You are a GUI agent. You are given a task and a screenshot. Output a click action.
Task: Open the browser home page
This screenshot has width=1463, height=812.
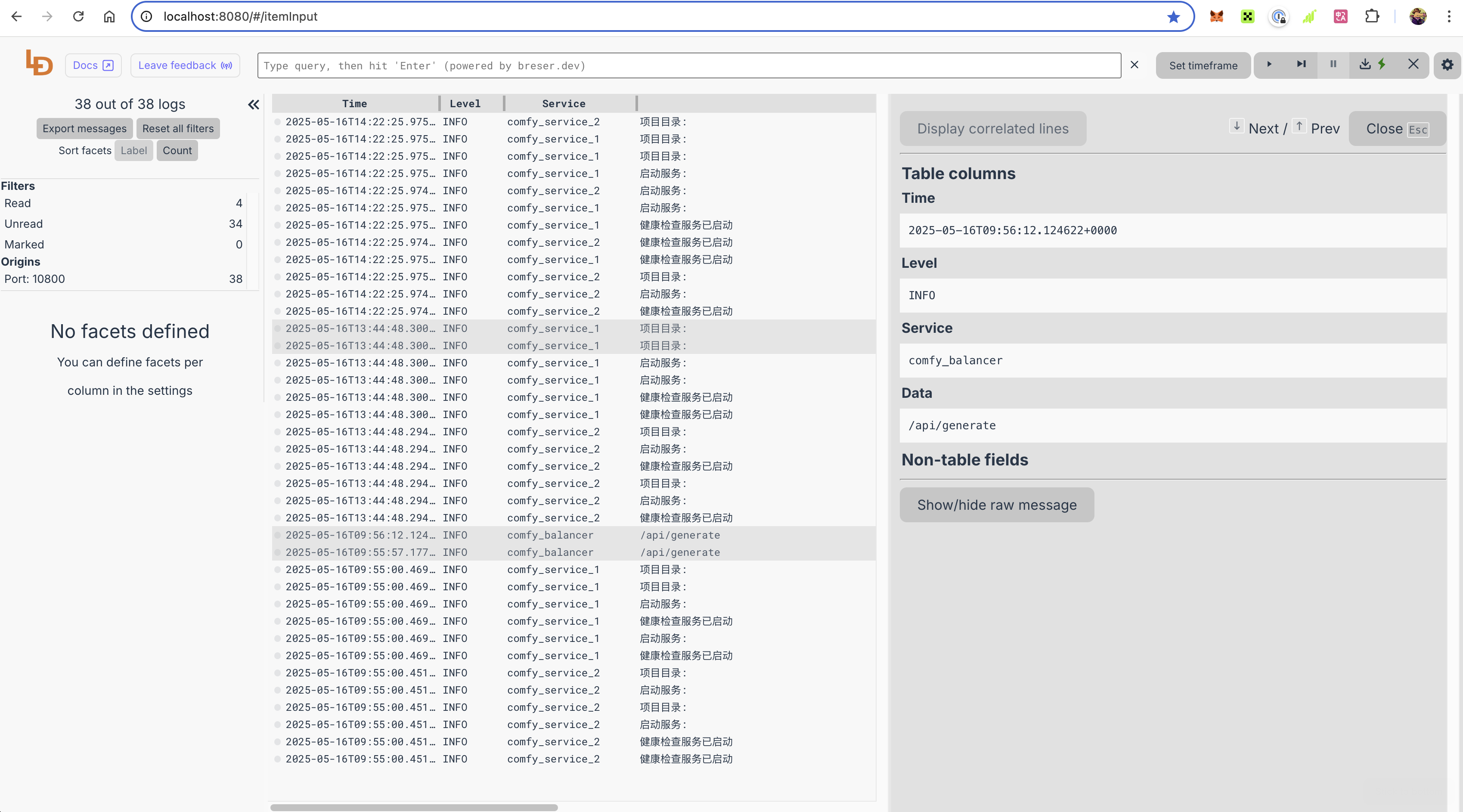click(x=109, y=16)
